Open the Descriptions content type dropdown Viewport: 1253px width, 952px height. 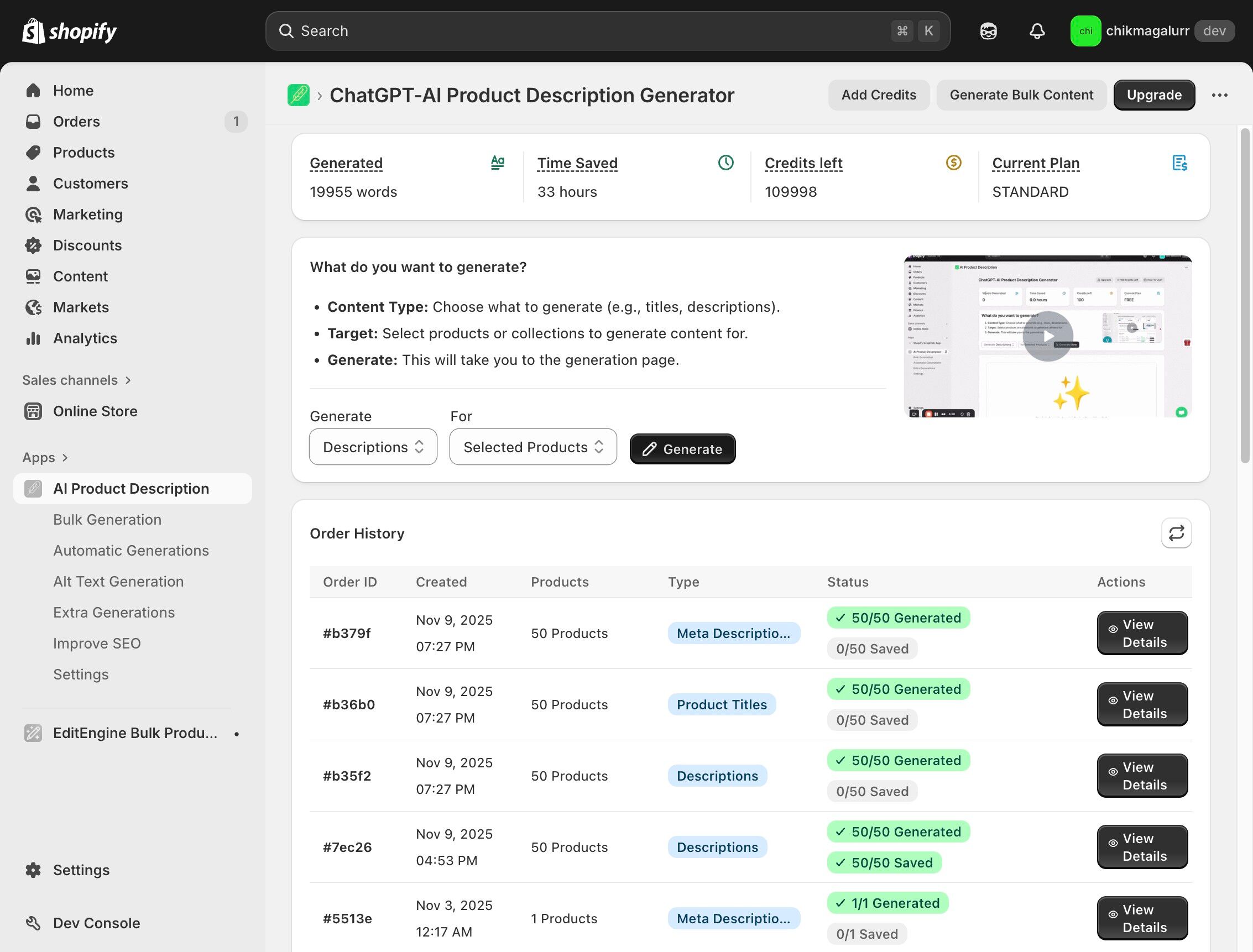pos(373,447)
